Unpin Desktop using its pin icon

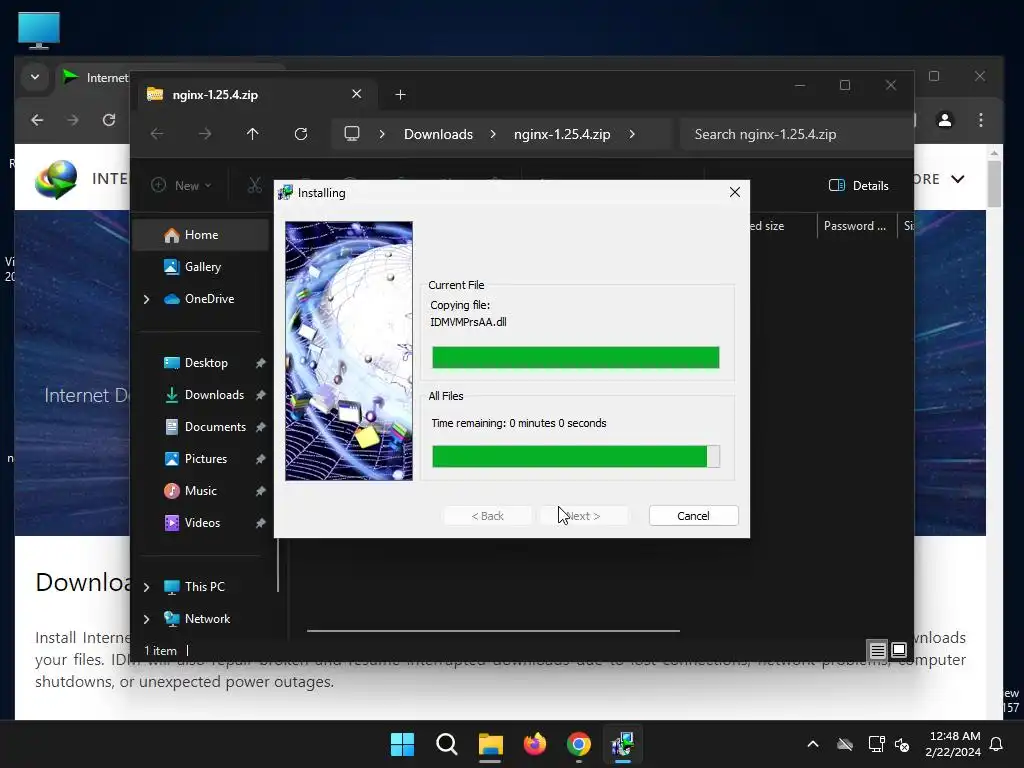pyautogui.click(x=261, y=362)
